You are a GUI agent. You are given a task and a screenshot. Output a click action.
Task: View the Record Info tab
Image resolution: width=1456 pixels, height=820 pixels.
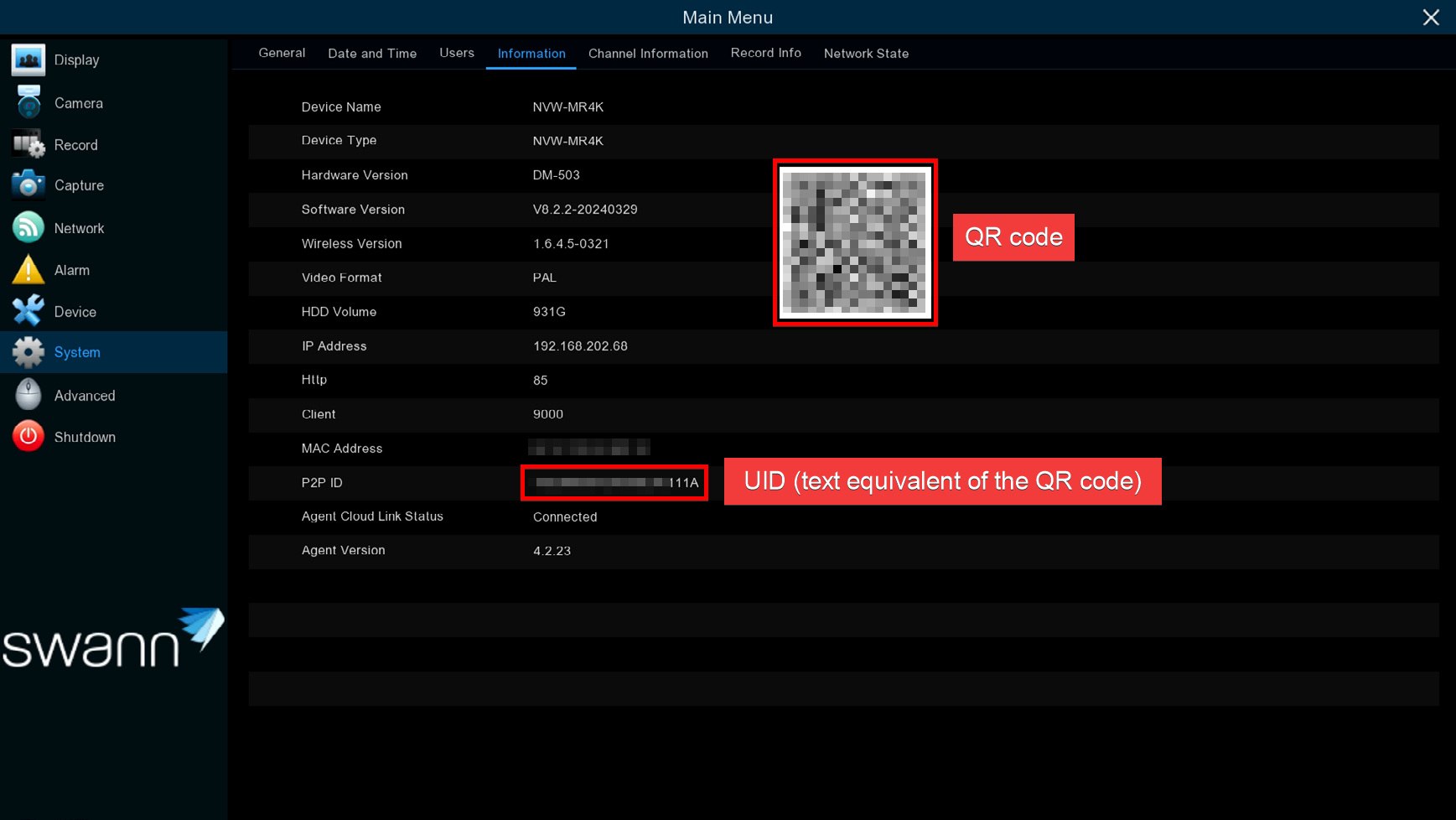tap(765, 53)
